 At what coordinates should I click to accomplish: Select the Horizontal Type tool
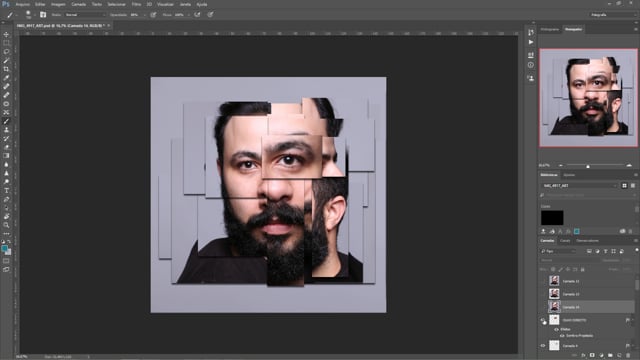[x=6, y=191]
